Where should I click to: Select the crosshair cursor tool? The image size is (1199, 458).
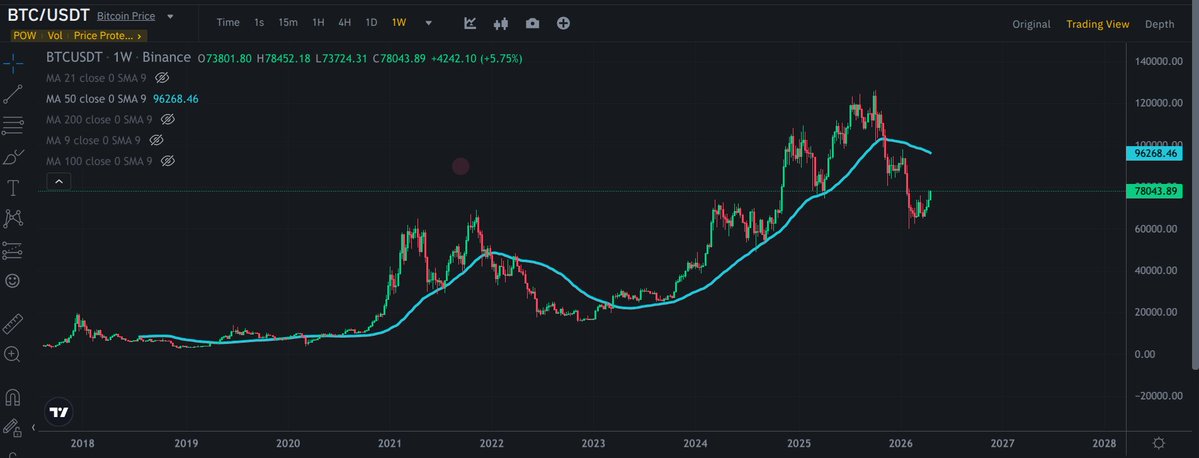click(13, 63)
